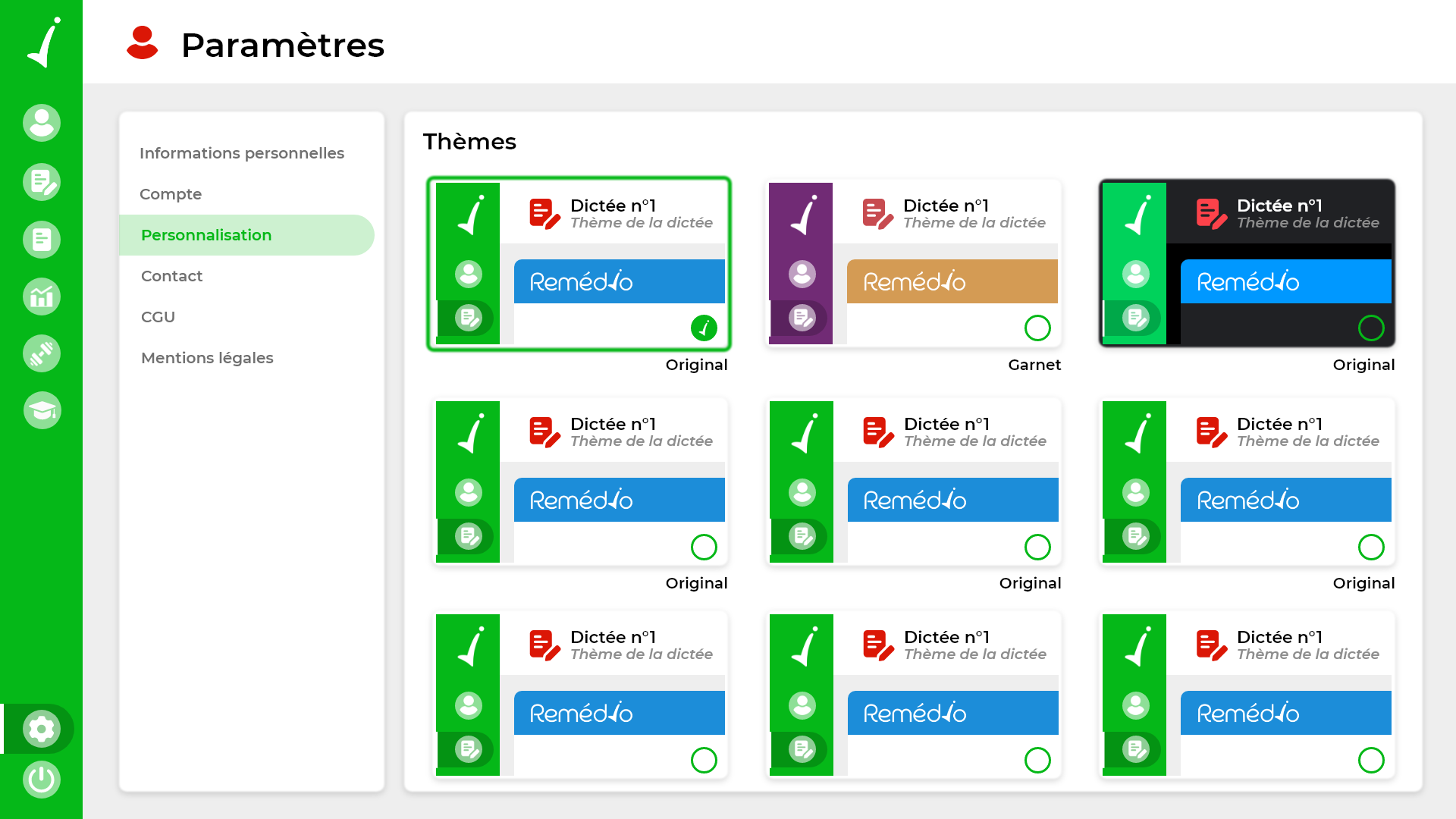Click the graduation cap icon in the sidebar
1456x819 pixels.
click(42, 410)
